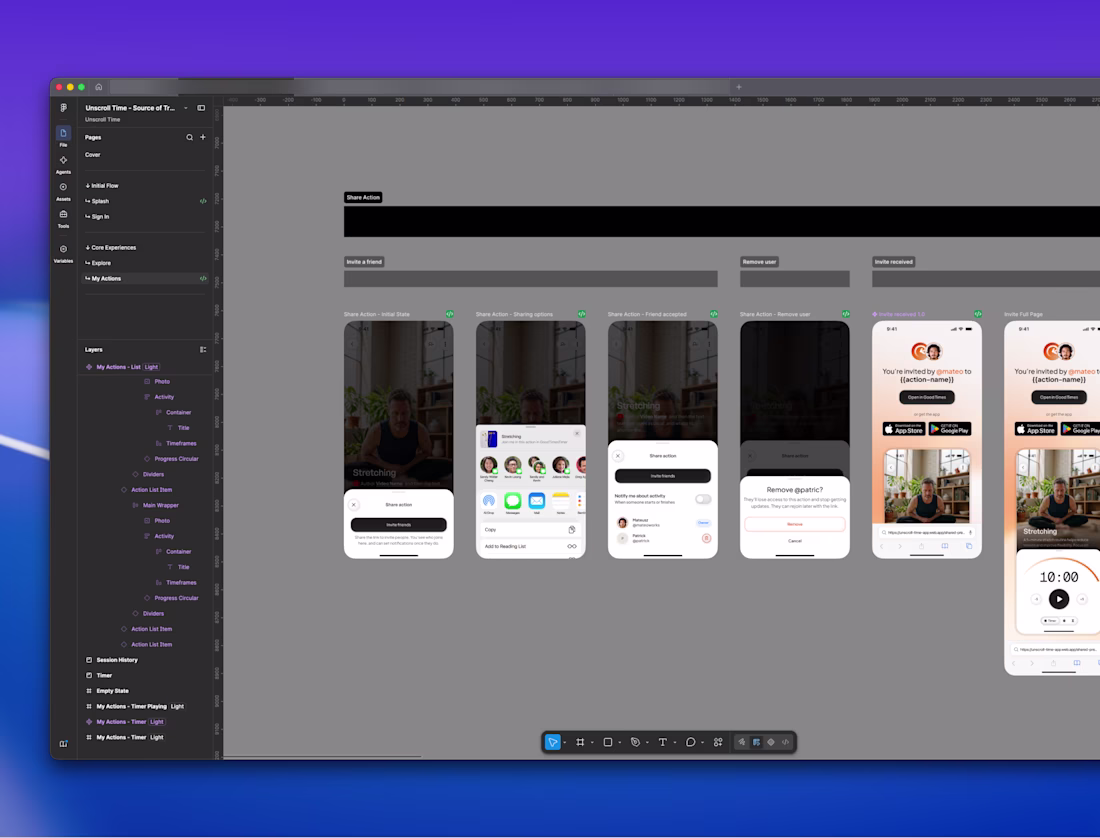The width and height of the screenshot is (1100, 838).
Task: Go to home tab icon
Action: pos(99,87)
